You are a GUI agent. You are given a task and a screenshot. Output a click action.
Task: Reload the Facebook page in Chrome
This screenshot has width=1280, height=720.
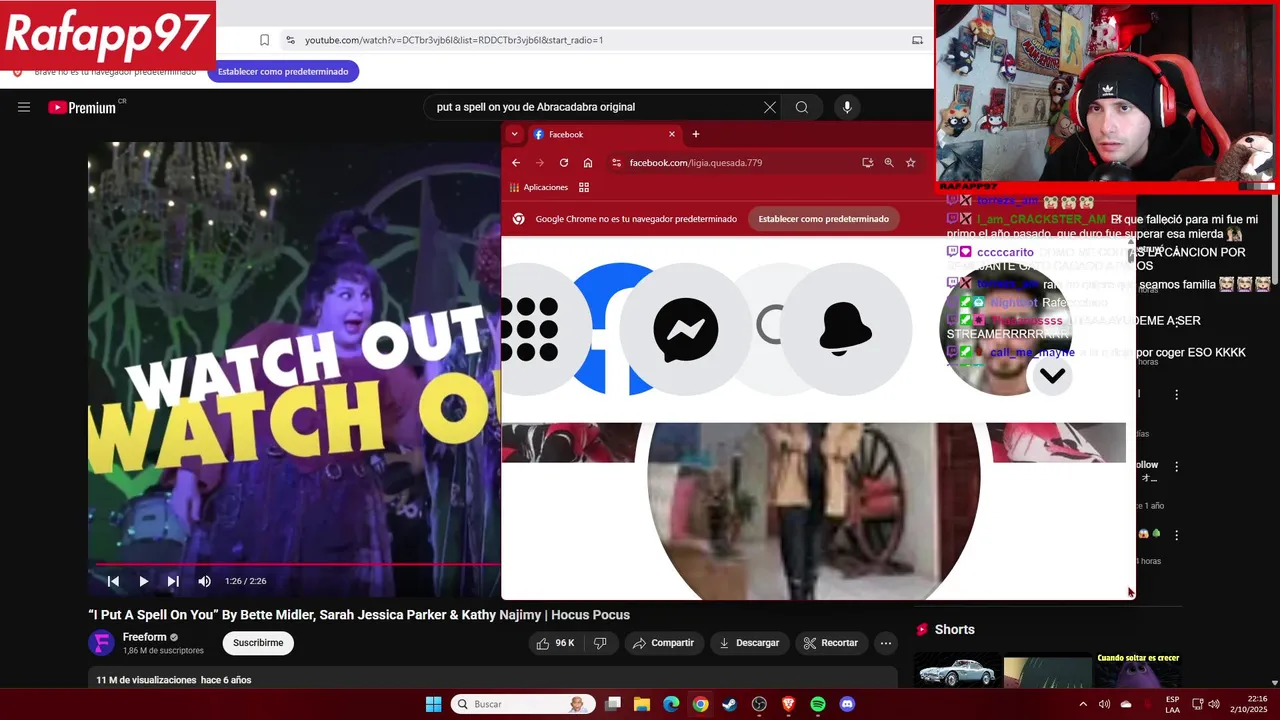564,163
